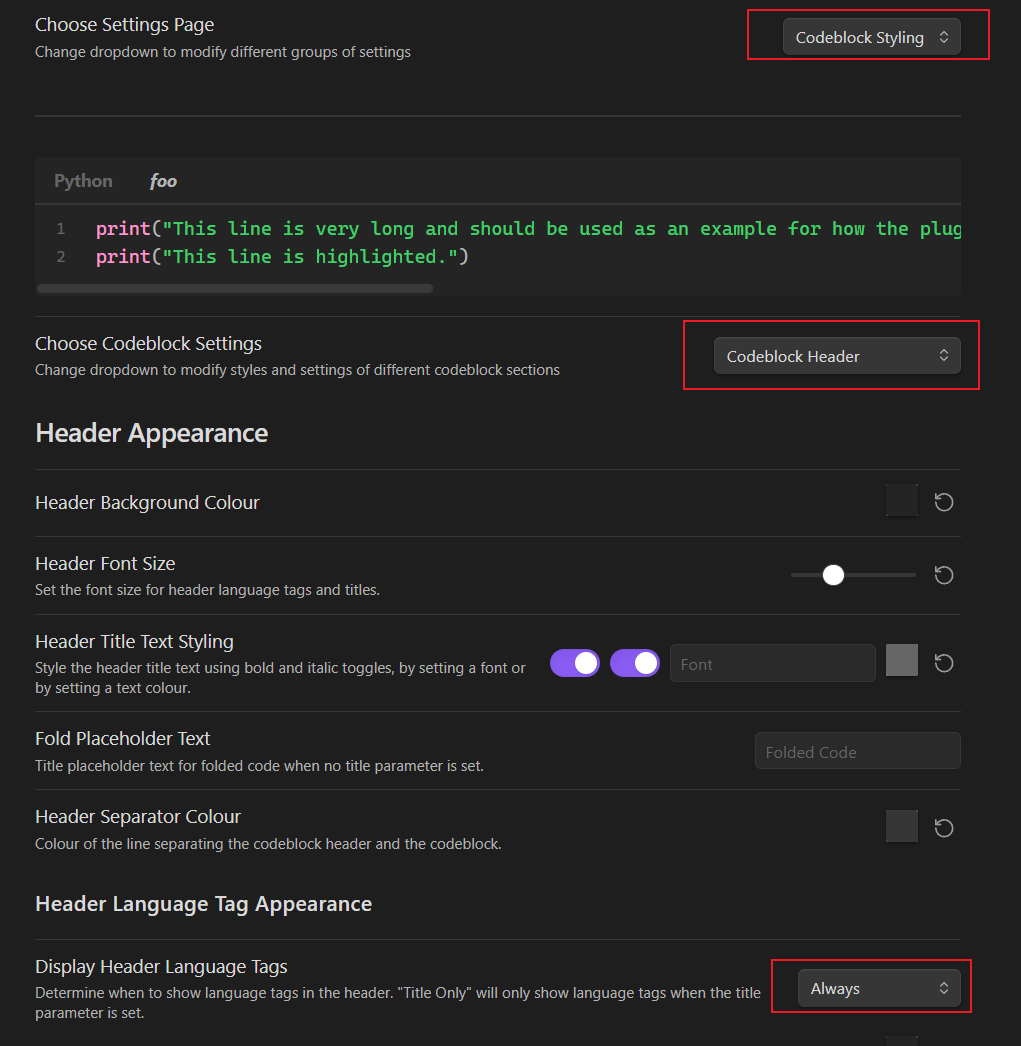The width and height of the screenshot is (1021, 1046).
Task: Click the codeblock preview horizontal scrollbar
Action: (235, 289)
